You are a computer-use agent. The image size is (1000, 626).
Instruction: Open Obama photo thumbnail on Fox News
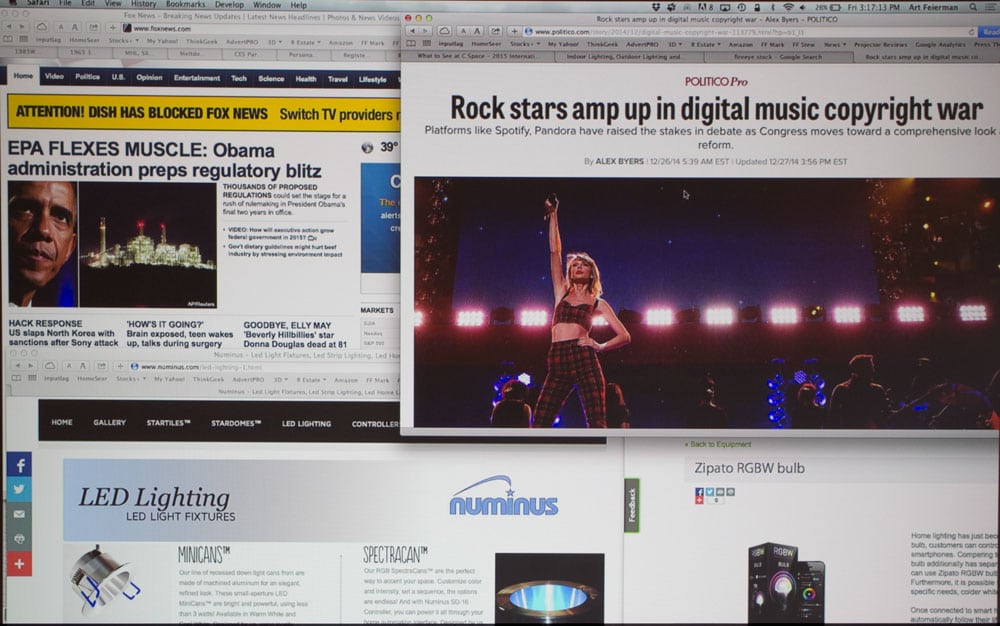pyautogui.click(x=43, y=244)
